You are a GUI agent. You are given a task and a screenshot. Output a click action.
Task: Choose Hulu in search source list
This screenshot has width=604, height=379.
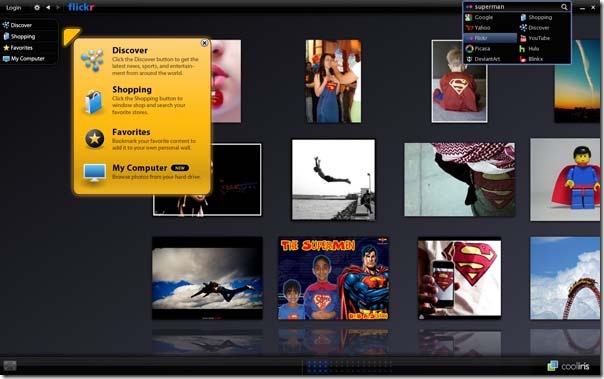click(544, 49)
